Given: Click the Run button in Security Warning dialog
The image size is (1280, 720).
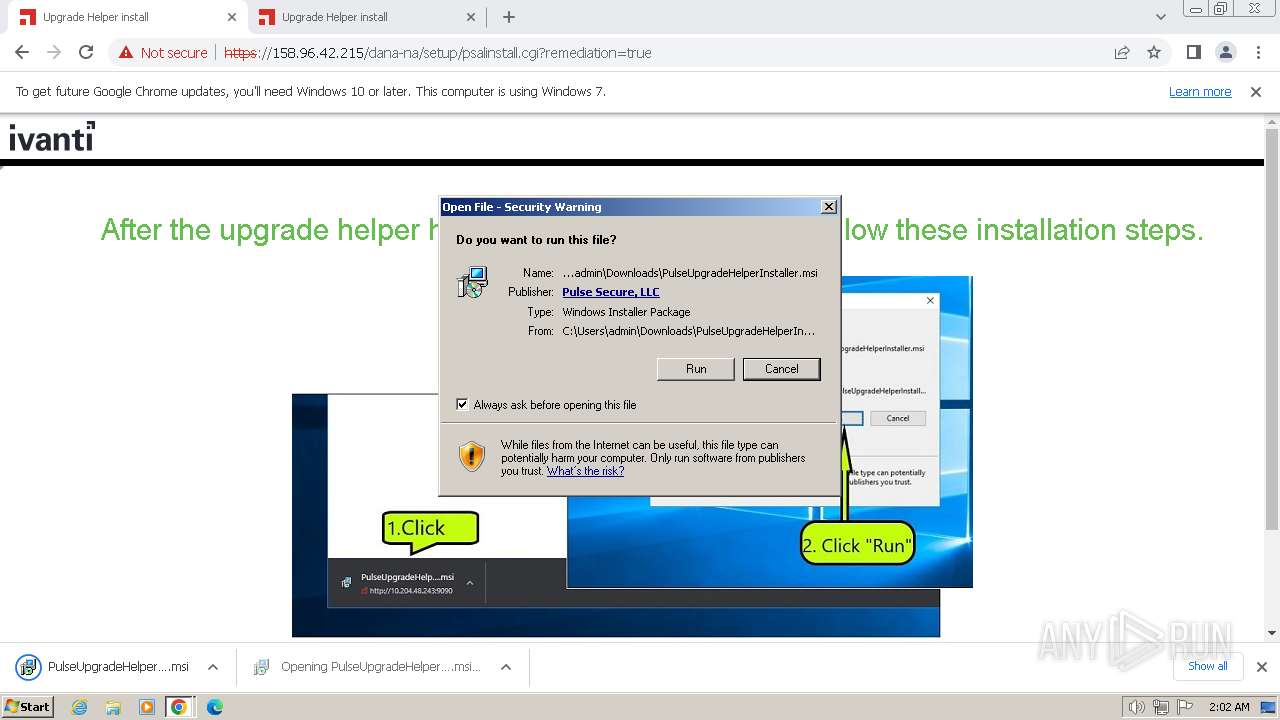Looking at the screenshot, I should coord(696,369).
